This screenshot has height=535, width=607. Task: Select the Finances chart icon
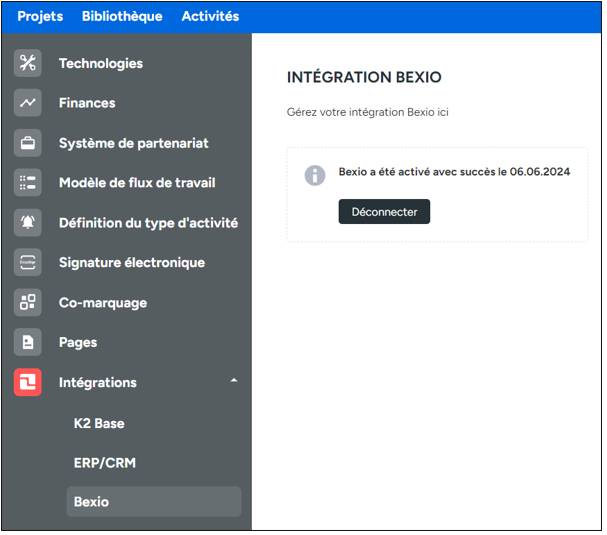click(x=28, y=103)
